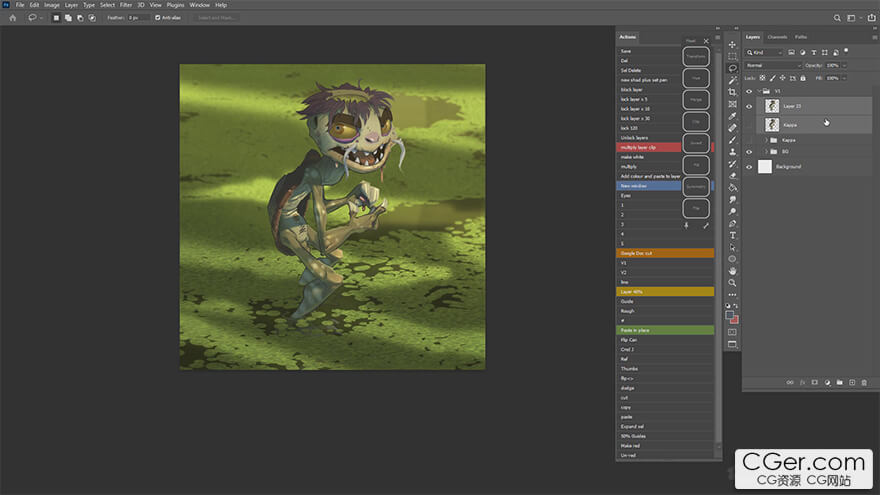Image resolution: width=880 pixels, height=495 pixels.
Task: Select the Rectangular Marquee tool
Action: point(732,56)
